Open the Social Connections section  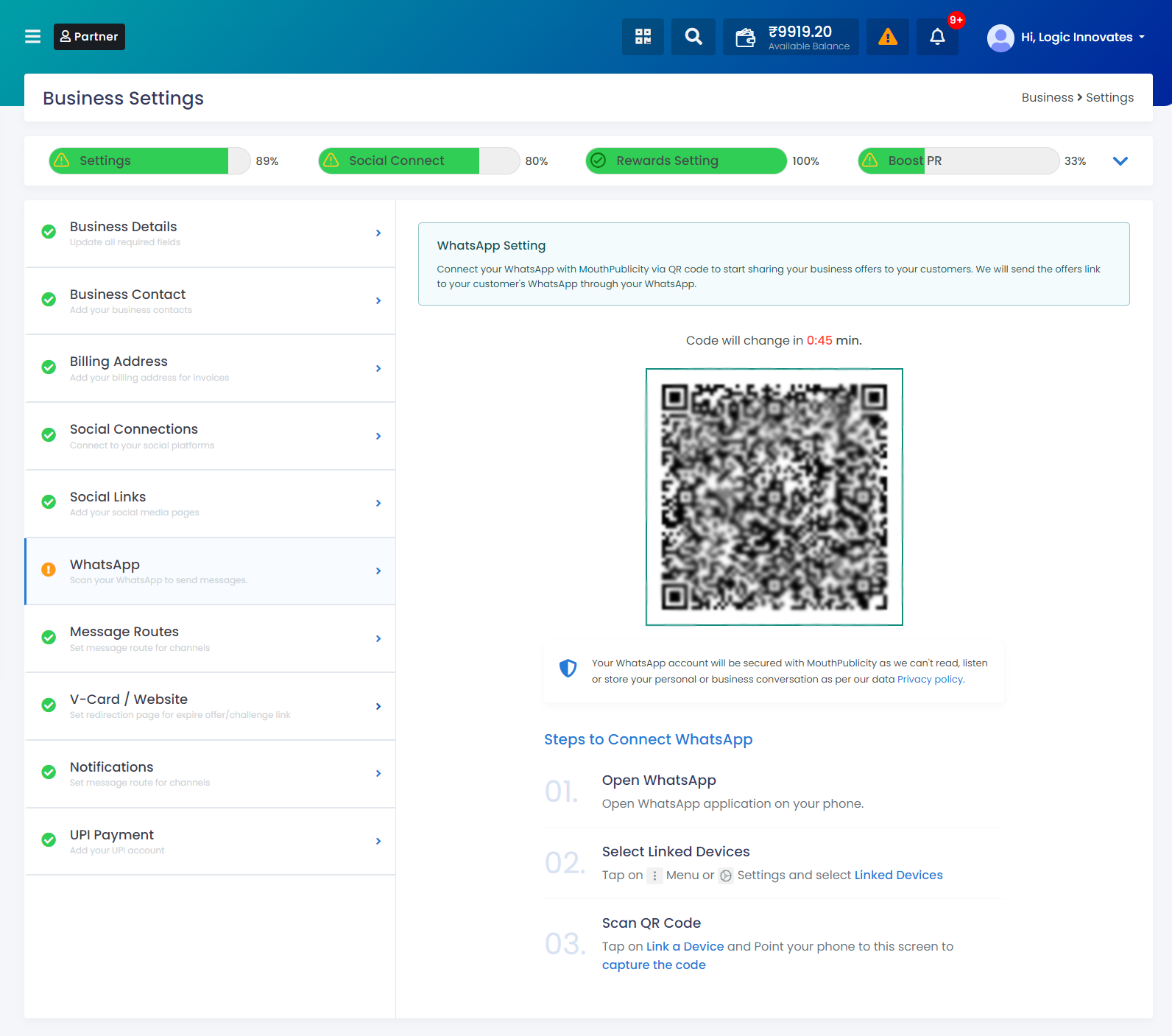[x=211, y=436]
